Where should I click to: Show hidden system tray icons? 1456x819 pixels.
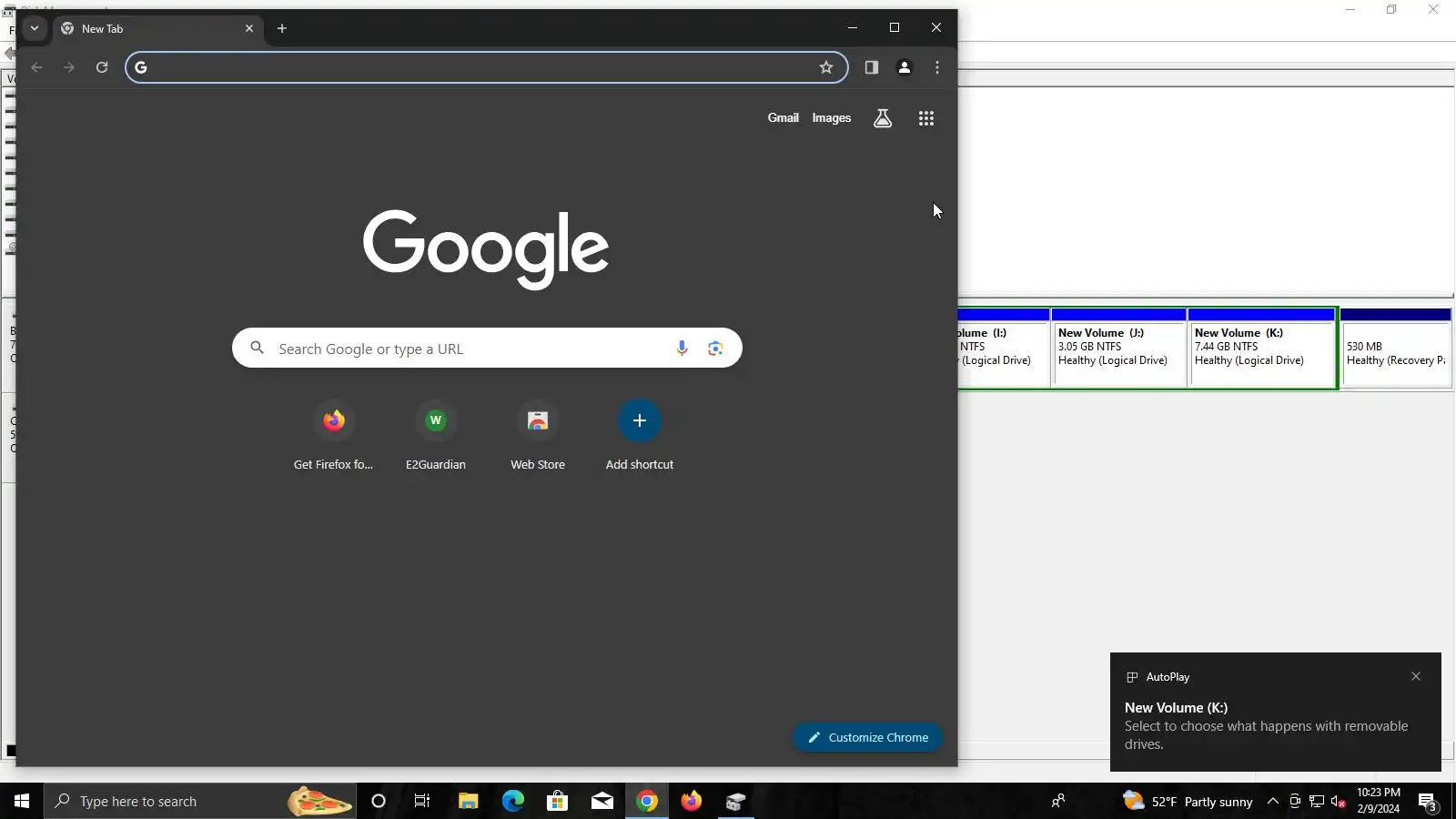pos(1273,801)
